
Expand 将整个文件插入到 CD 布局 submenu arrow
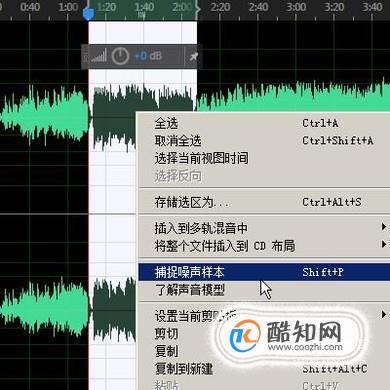(x=384, y=244)
